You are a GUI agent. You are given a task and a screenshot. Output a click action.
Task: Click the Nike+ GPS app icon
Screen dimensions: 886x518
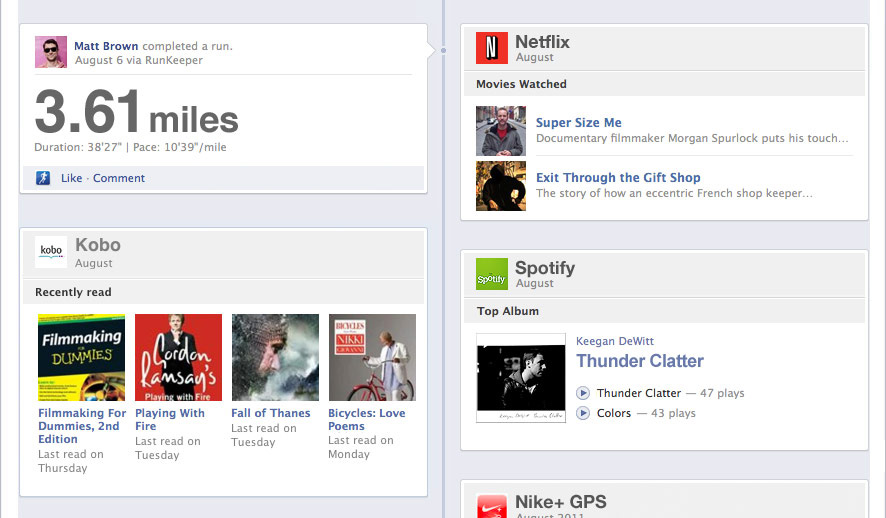pos(491,505)
